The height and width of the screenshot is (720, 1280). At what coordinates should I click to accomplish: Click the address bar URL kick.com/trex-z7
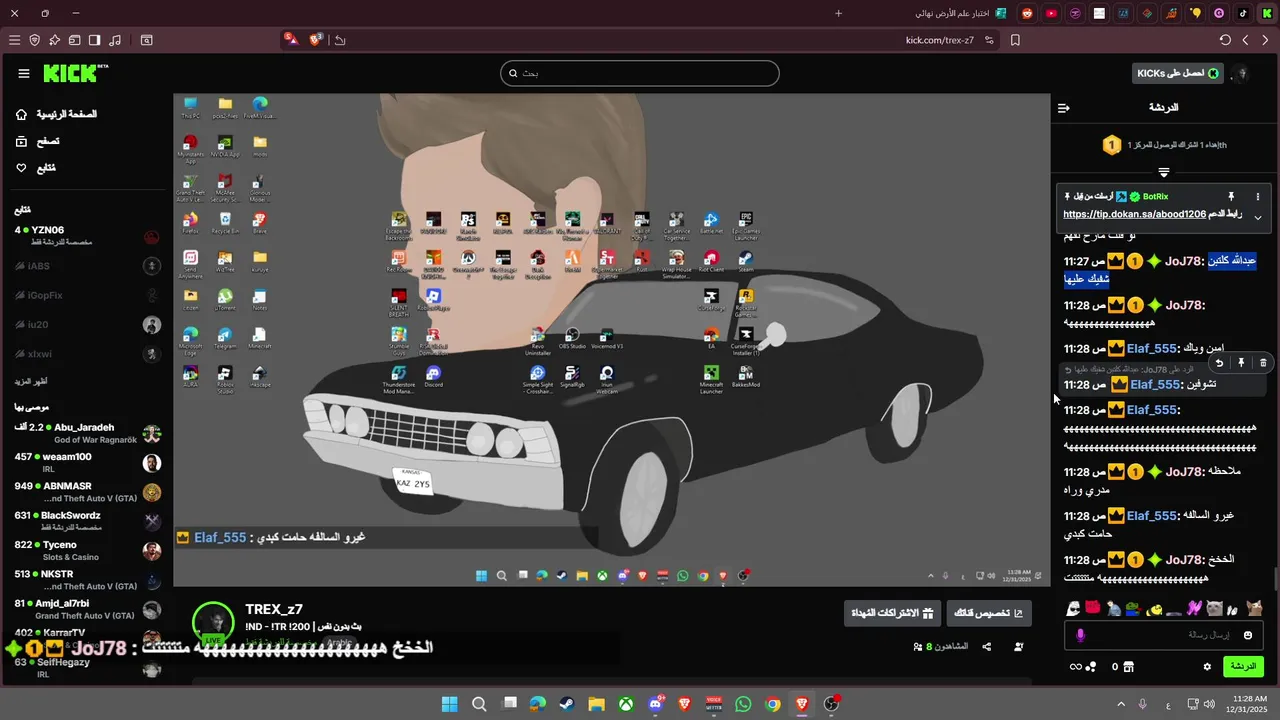[x=940, y=40]
